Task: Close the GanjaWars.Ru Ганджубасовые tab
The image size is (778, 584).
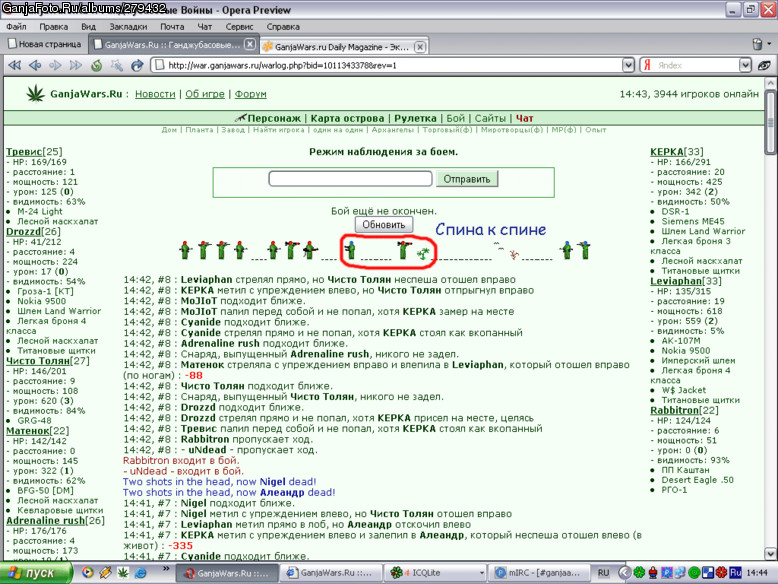Action: tap(250, 44)
